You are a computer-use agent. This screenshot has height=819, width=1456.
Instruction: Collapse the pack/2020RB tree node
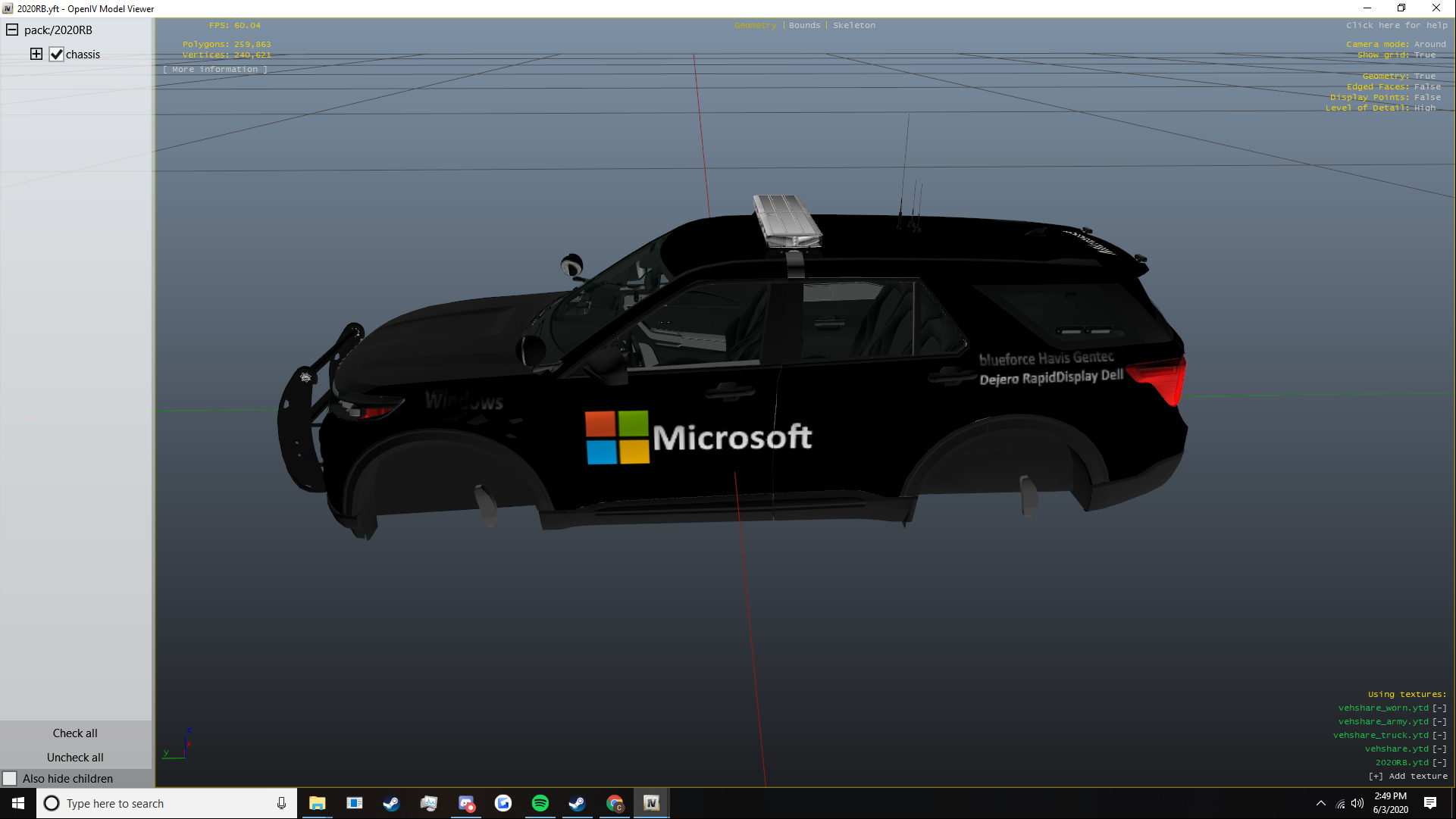point(12,30)
